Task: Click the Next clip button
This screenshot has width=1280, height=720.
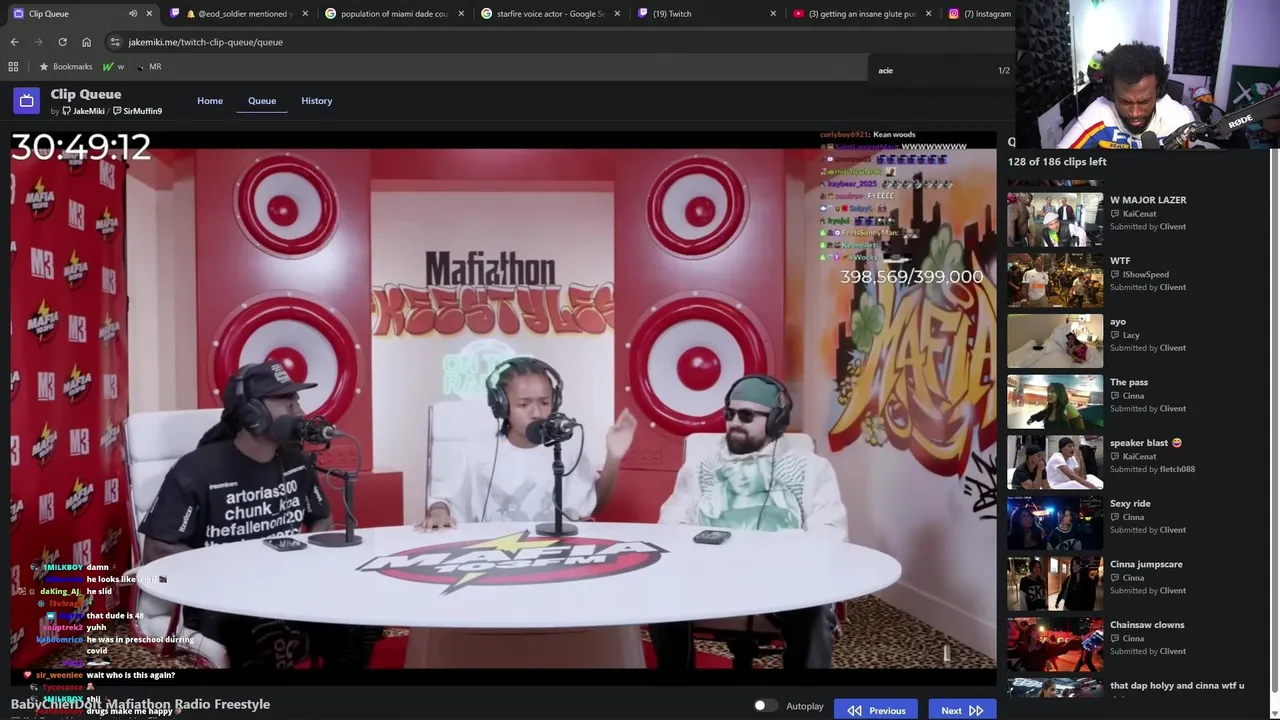Action: (962, 710)
